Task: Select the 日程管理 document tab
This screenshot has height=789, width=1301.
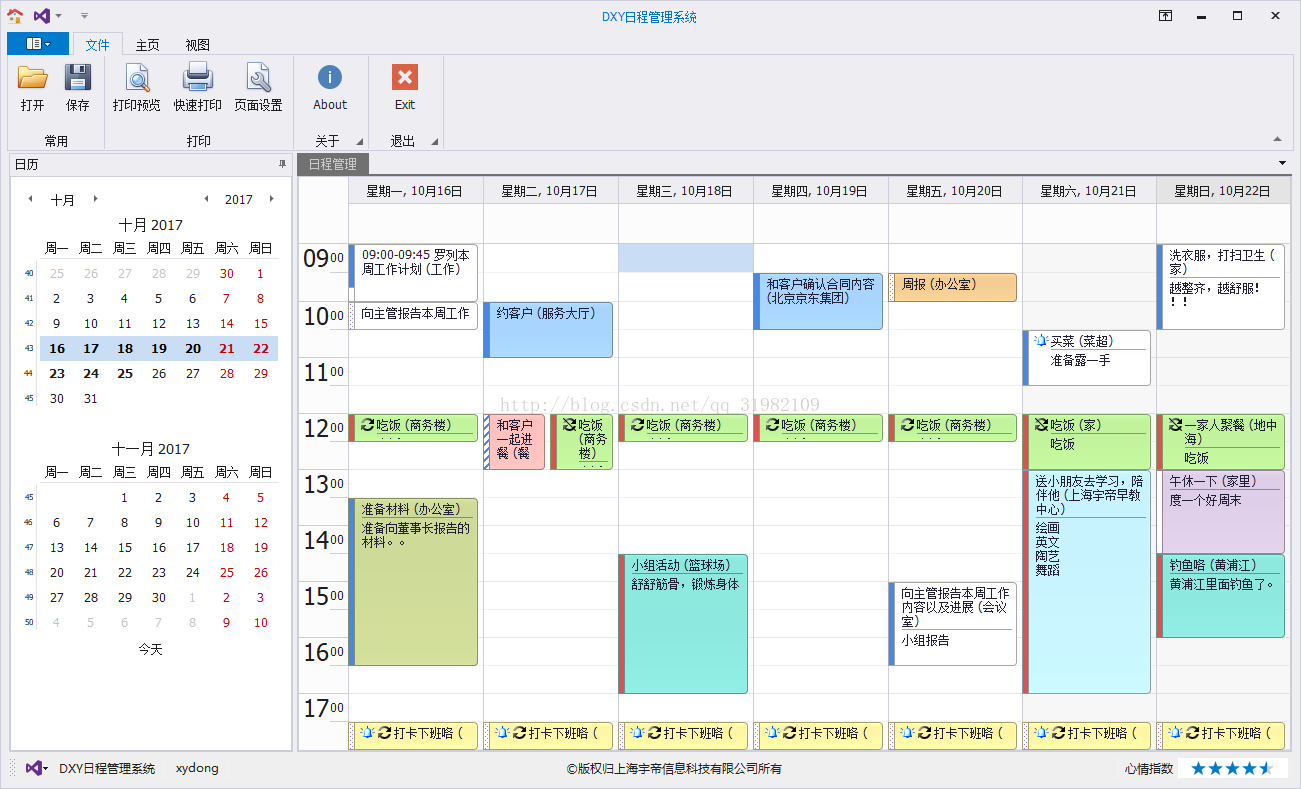Action: point(333,164)
